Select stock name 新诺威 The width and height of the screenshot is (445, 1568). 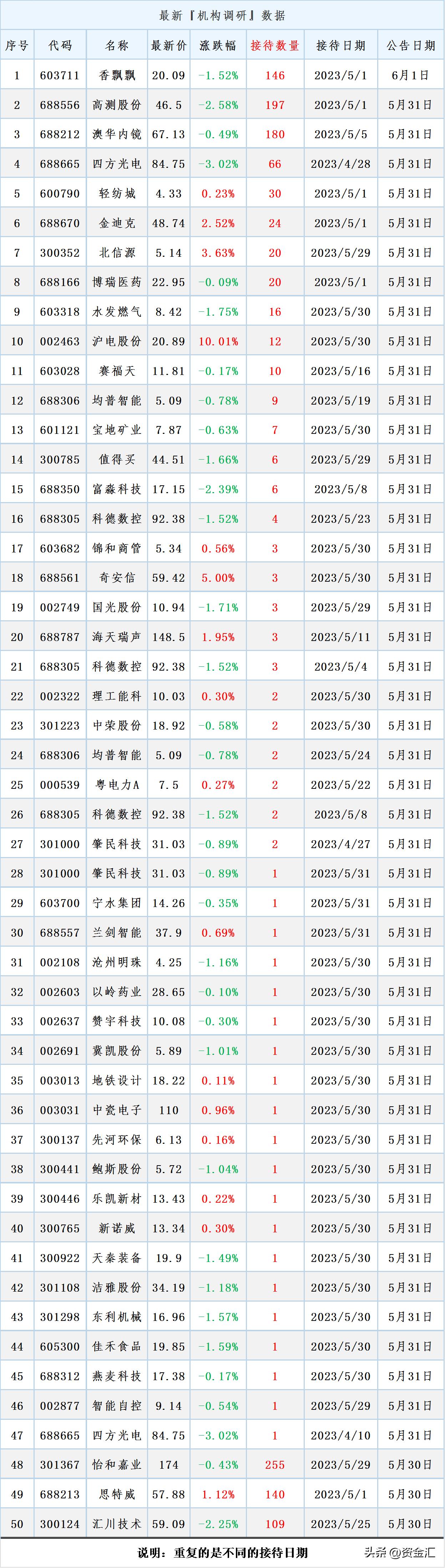tap(117, 1229)
